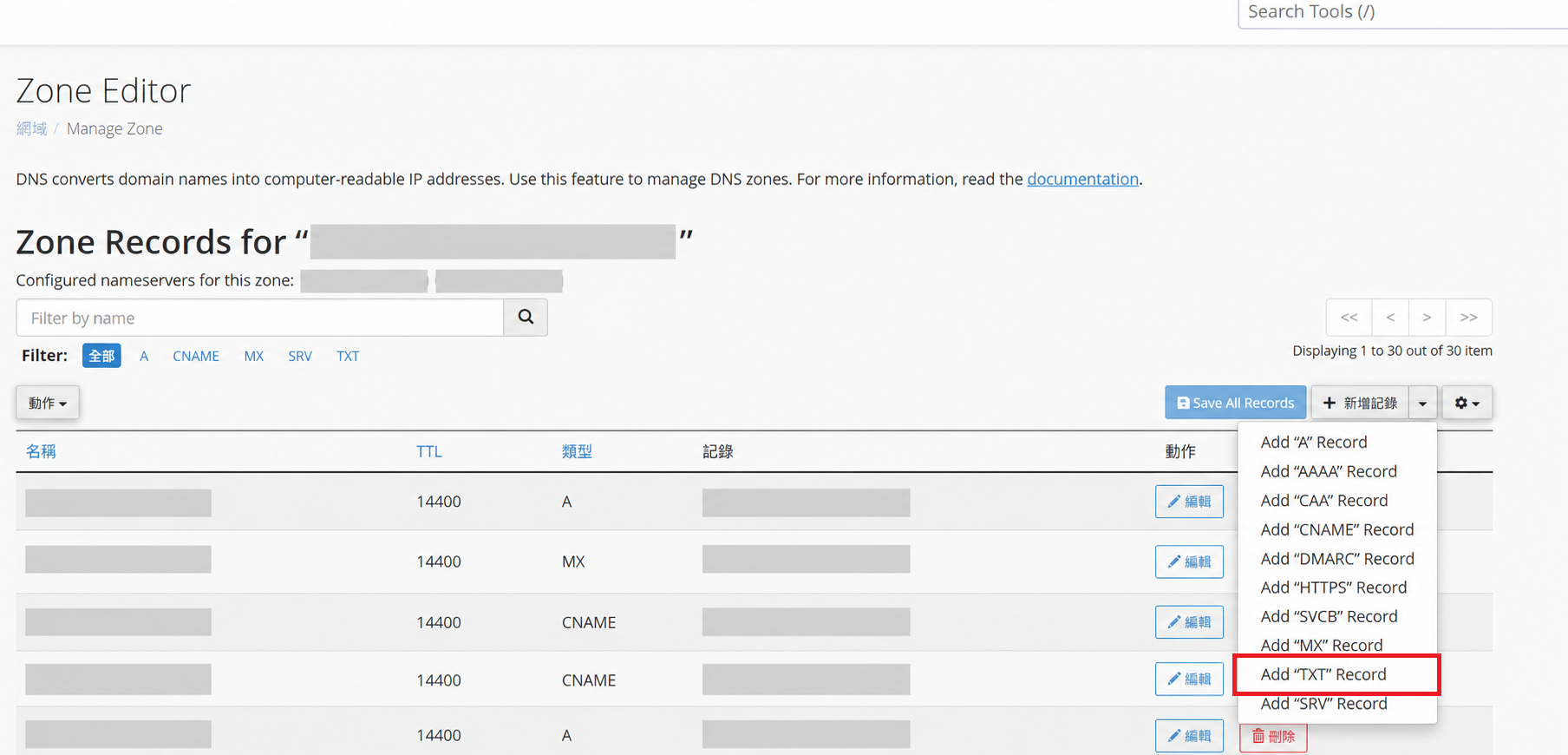Edit the bottom A record row
1568x755 pixels.
point(1189,736)
